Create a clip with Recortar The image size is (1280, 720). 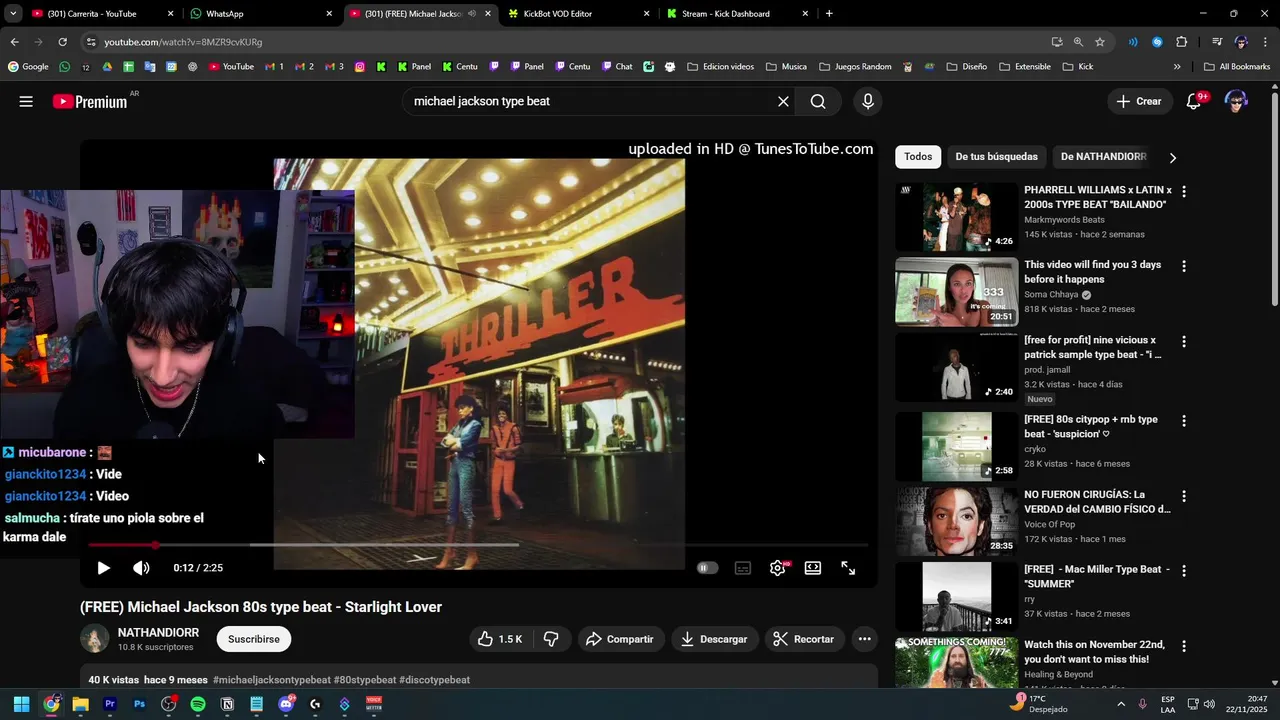pyautogui.click(x=805, y=639)
